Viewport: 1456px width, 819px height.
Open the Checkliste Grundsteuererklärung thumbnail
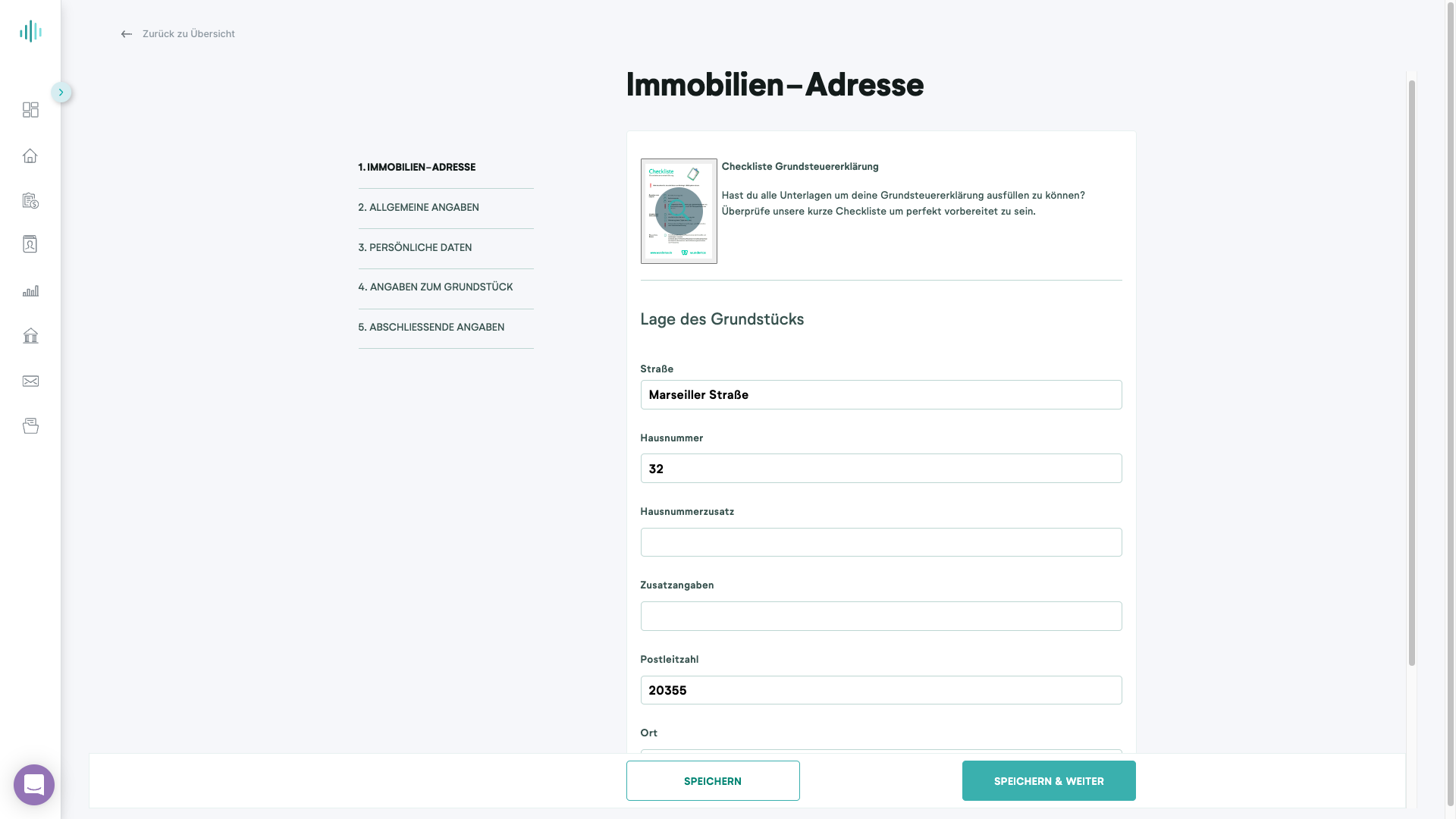(679, 211)
